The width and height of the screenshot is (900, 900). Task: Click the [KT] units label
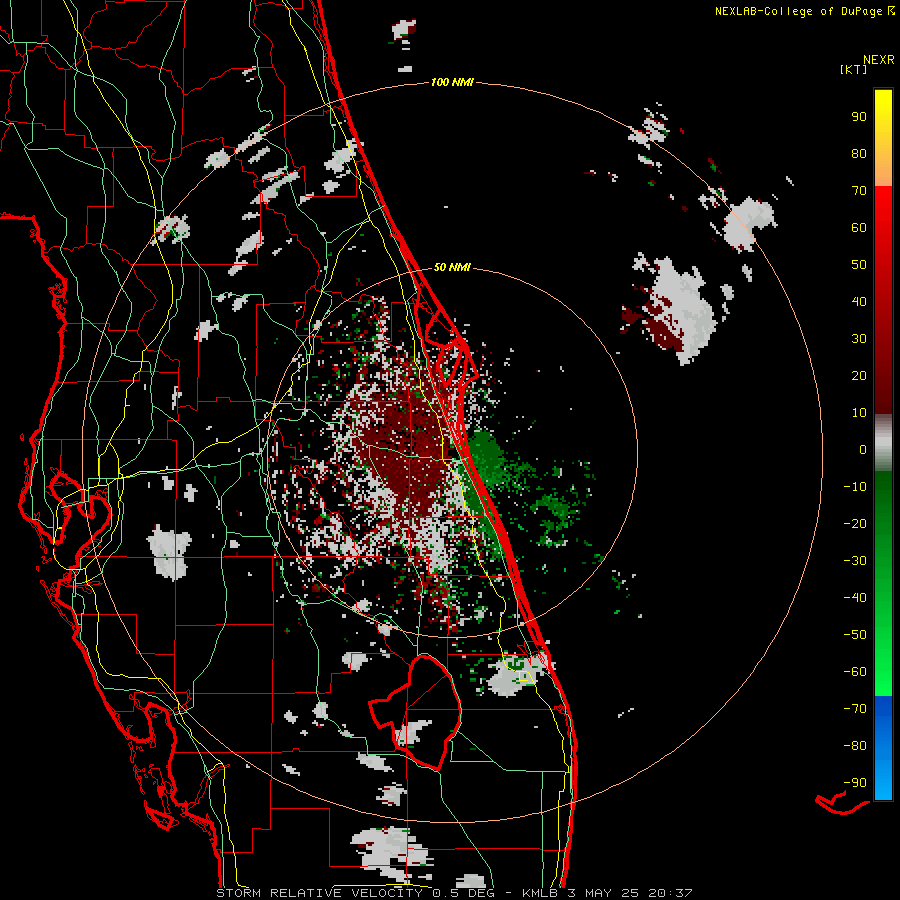tap(853, 69)
